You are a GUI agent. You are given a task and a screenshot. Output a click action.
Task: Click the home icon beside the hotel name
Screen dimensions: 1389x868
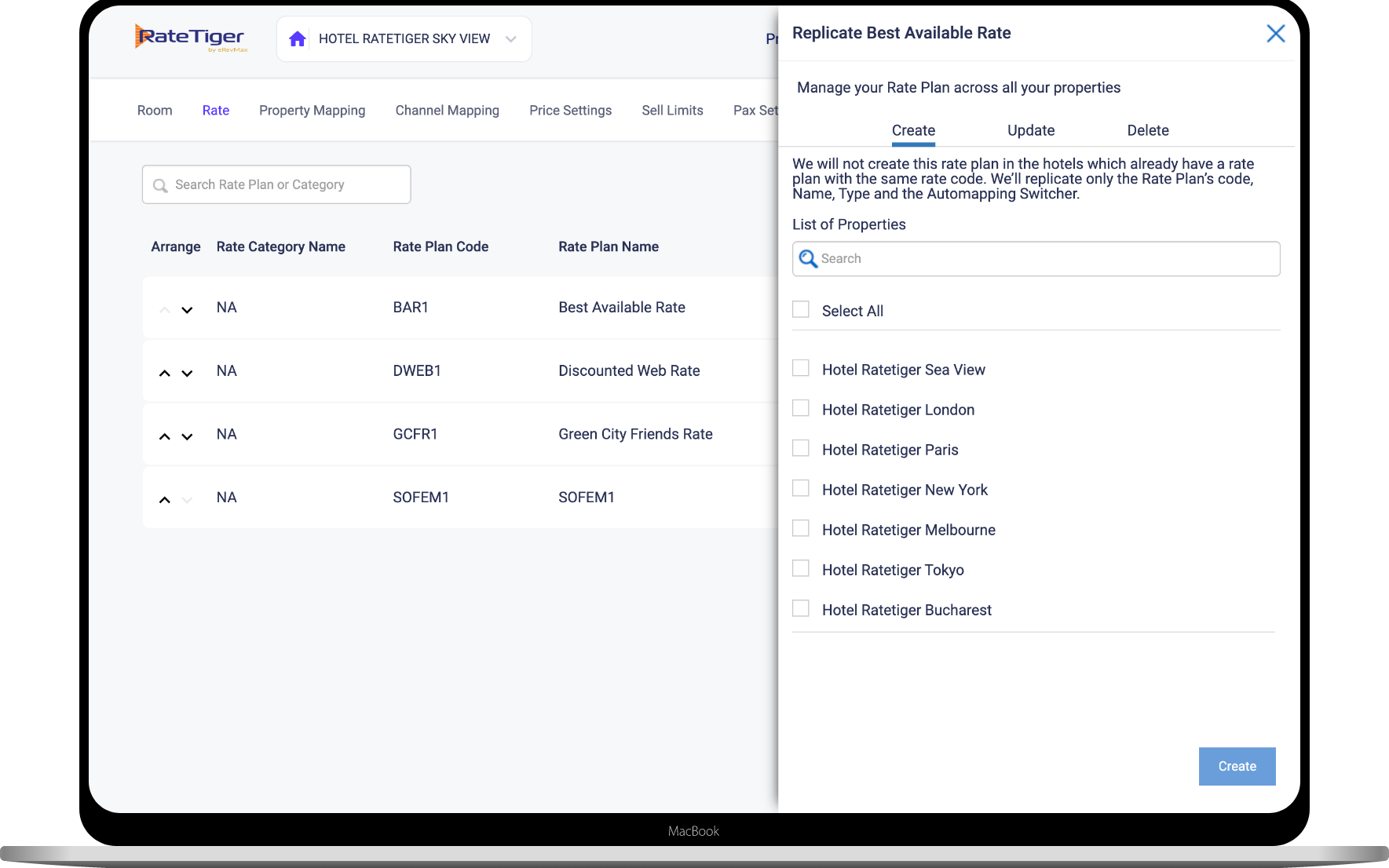tap(297, 39)
